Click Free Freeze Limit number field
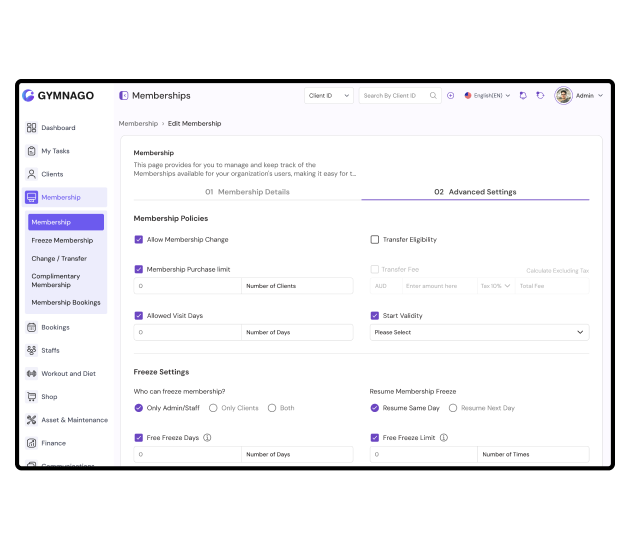This screenshot has height=550, width=630. click(423, 454)
